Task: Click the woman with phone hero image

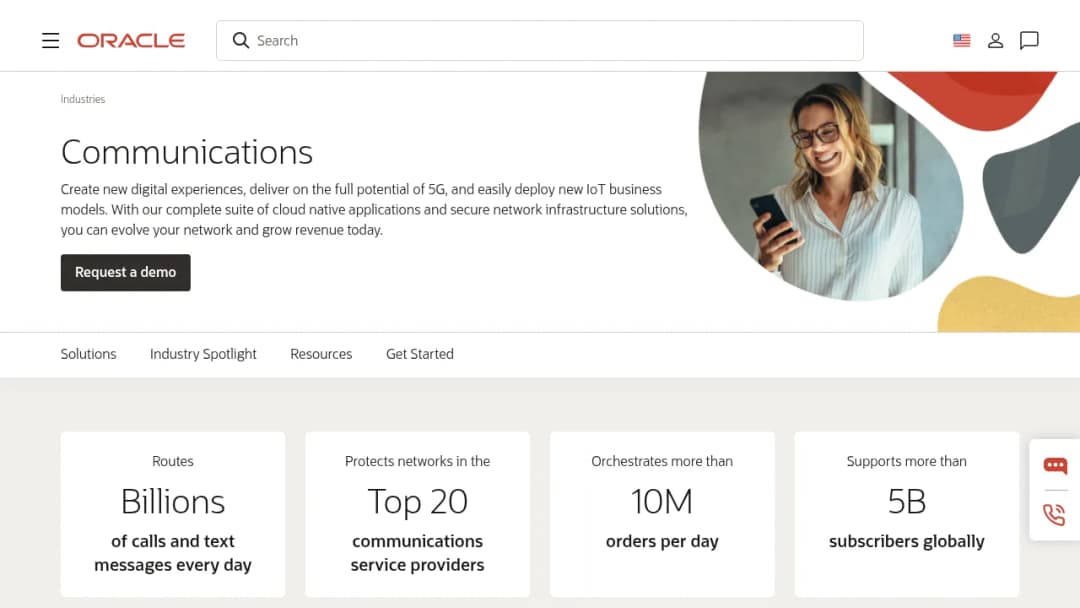Action: (x=831, y=186)
